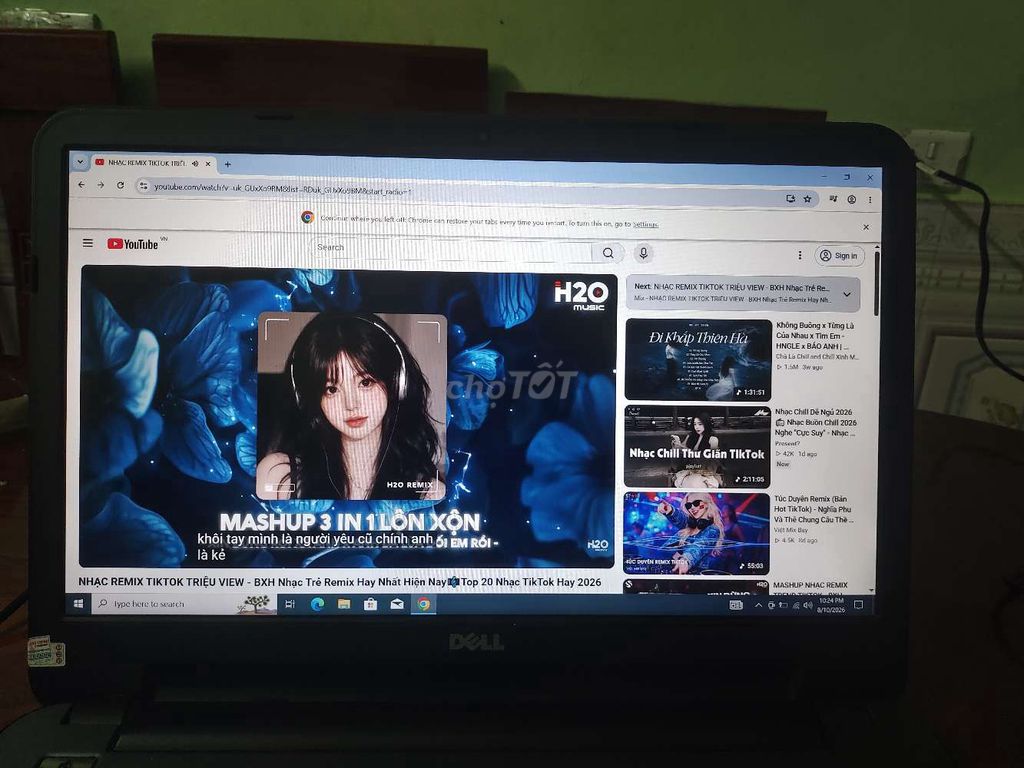Screen dimensions: 1024x768
Task: Dismiss the Chrome restore tabs info bar
Action: pyautogui.click(x=866, y=227)
